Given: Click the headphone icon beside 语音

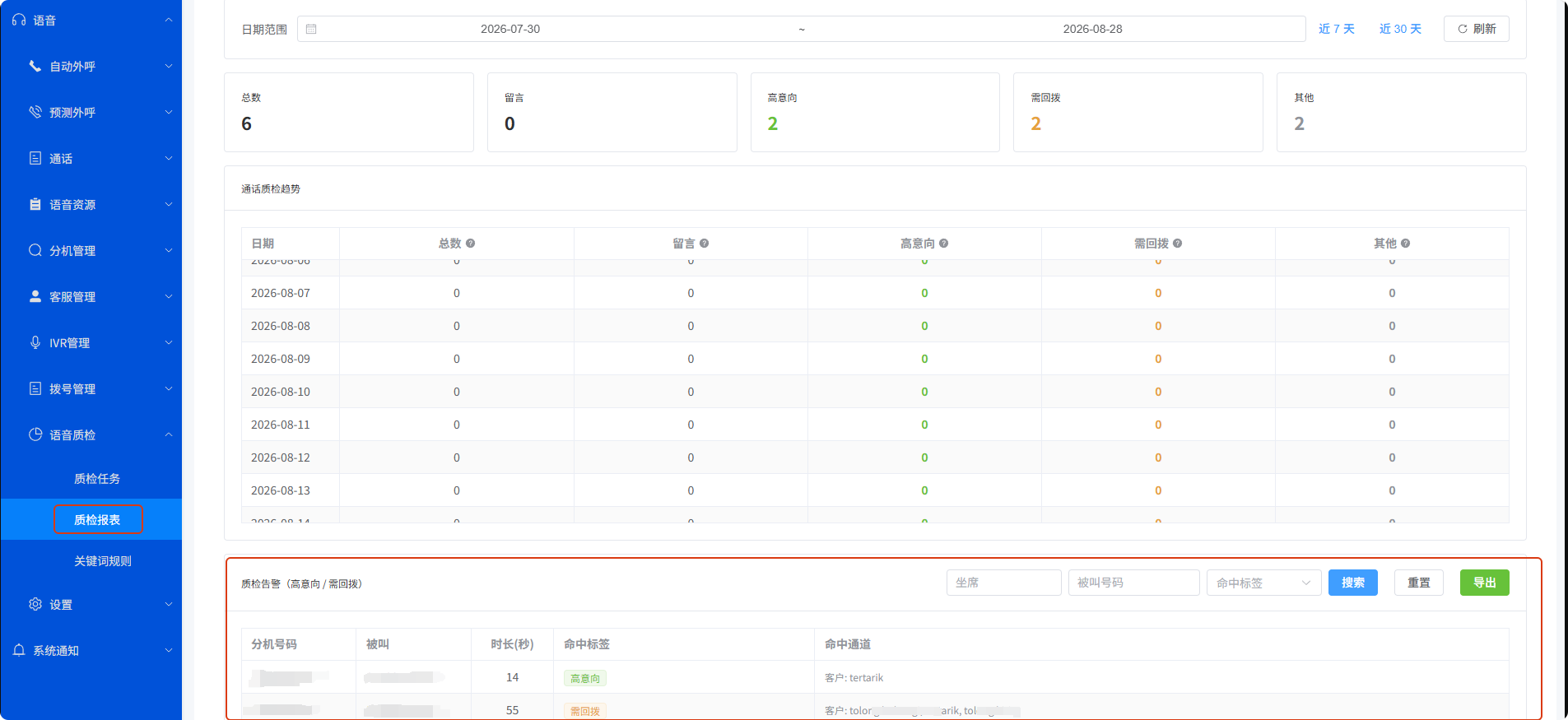Looking at the screenshot, I should click(19, 20).
